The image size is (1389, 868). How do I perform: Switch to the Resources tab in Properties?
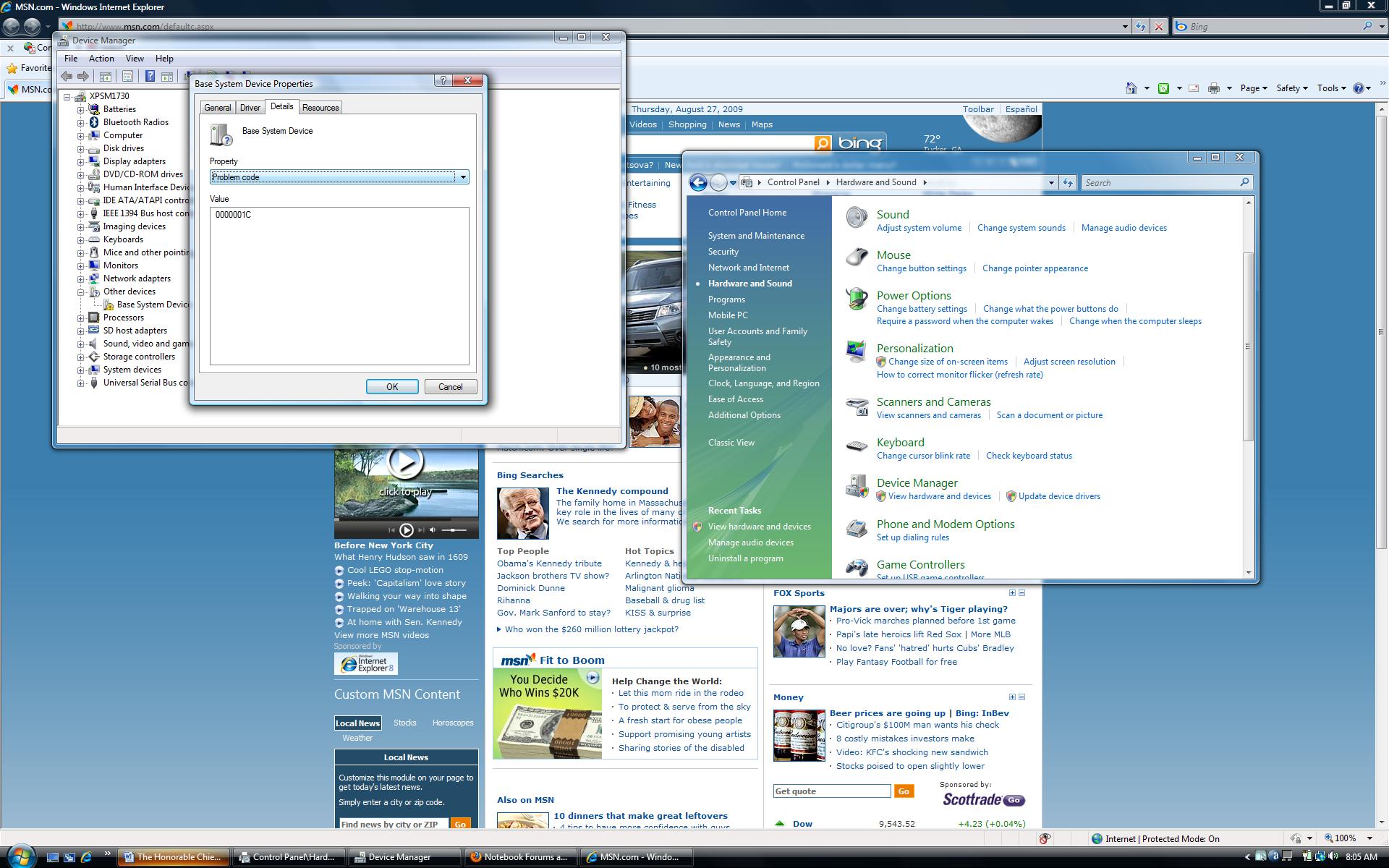[x=320, y=108]
